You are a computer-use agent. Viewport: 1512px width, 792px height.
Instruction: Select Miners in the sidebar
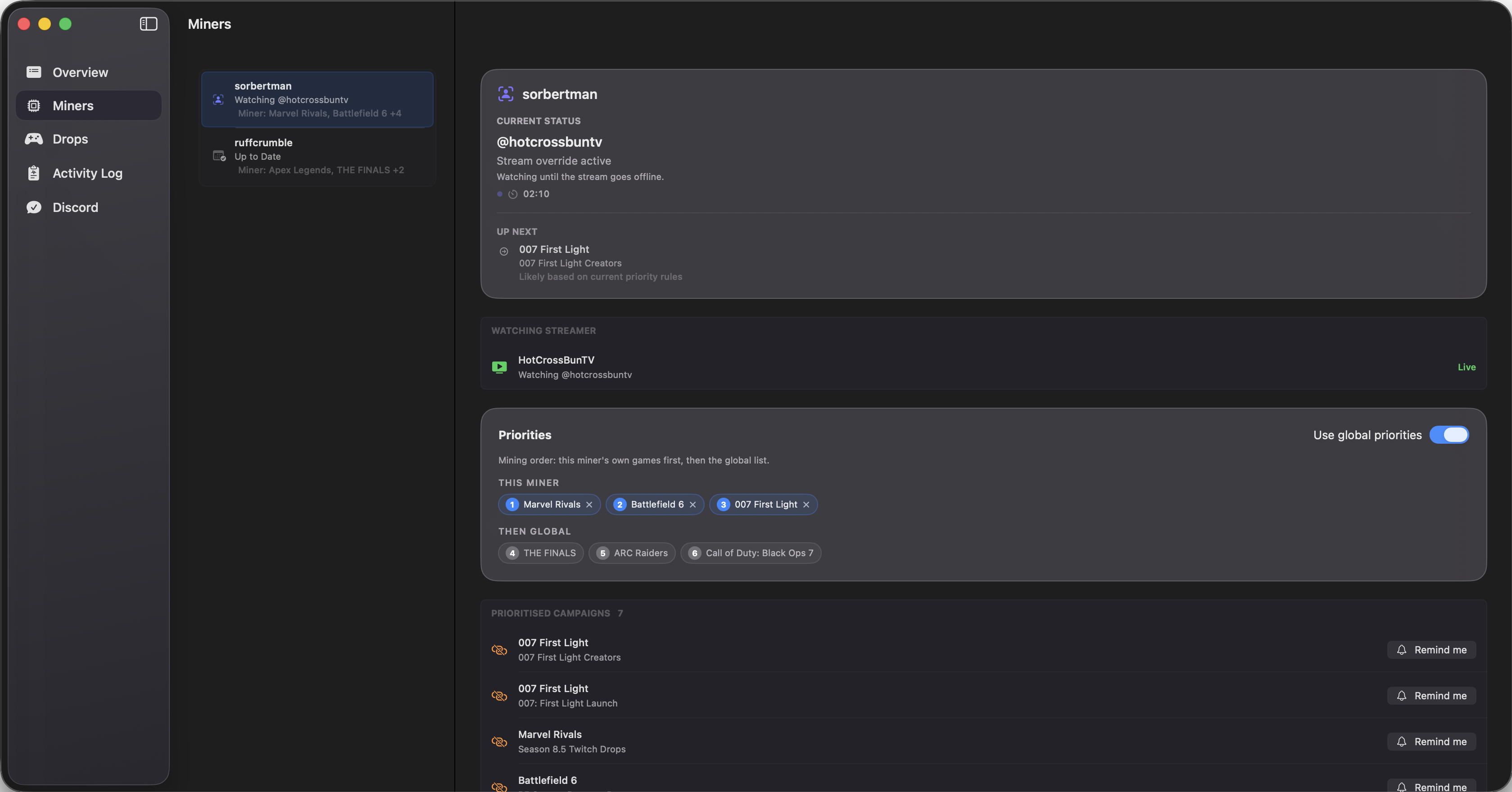point(89,106)
